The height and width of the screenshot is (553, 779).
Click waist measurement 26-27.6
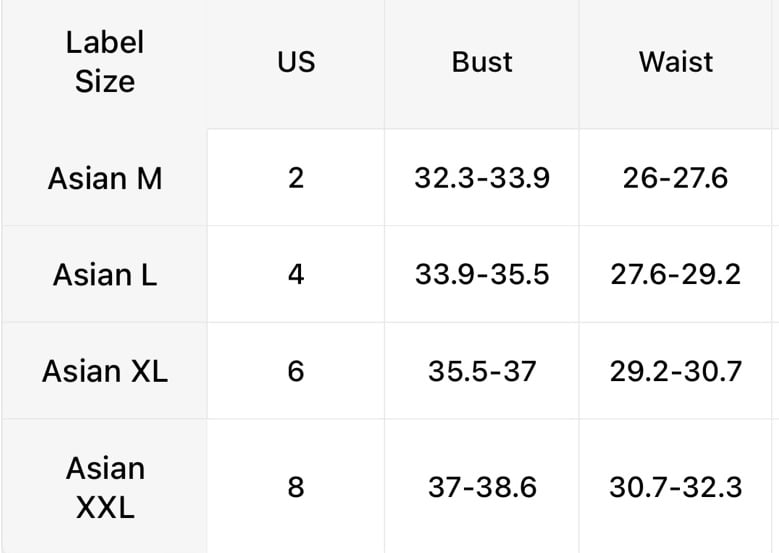(676, 178)
